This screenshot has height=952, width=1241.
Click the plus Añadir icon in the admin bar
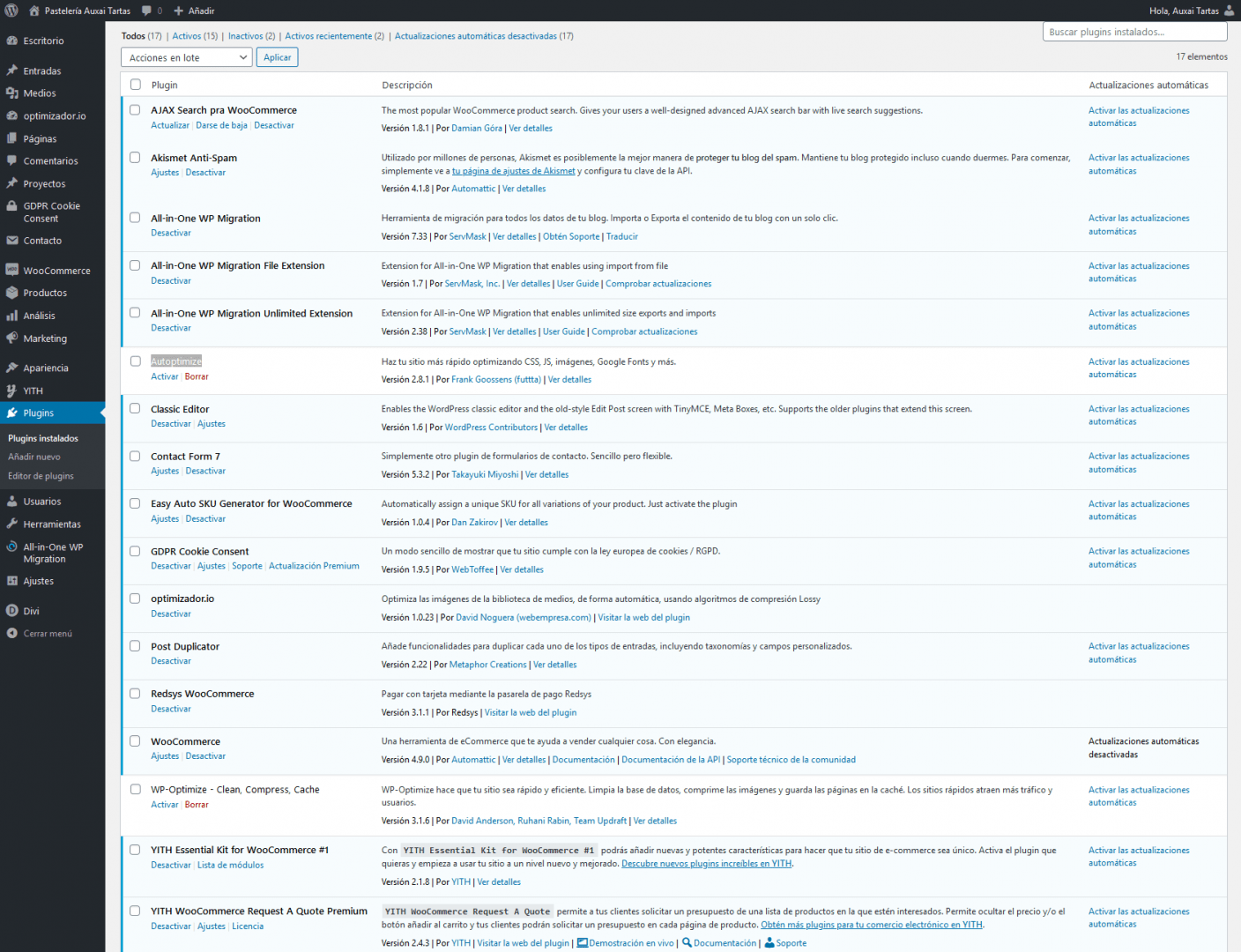(178, 11)
